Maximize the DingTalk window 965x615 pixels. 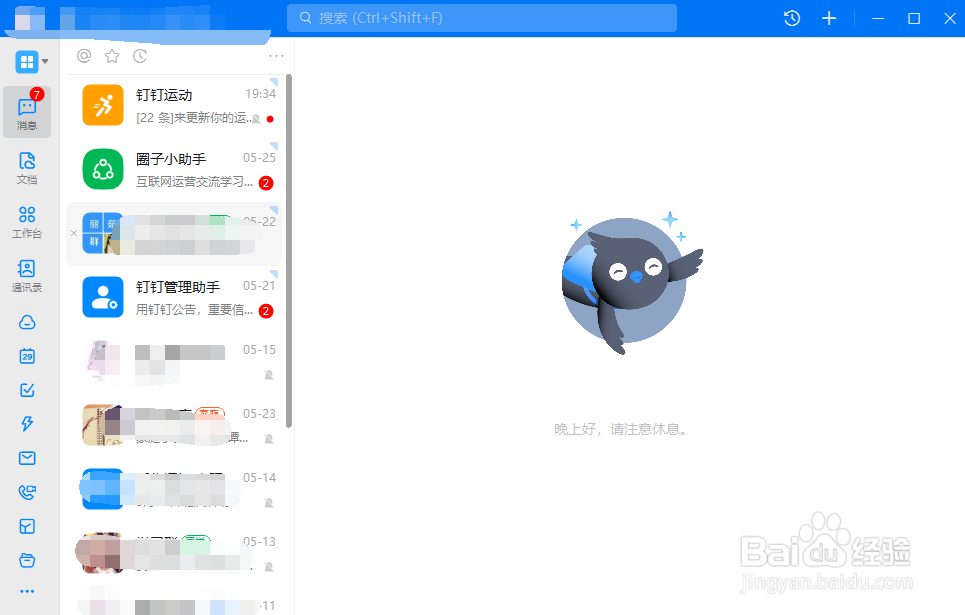click(914, 18)
